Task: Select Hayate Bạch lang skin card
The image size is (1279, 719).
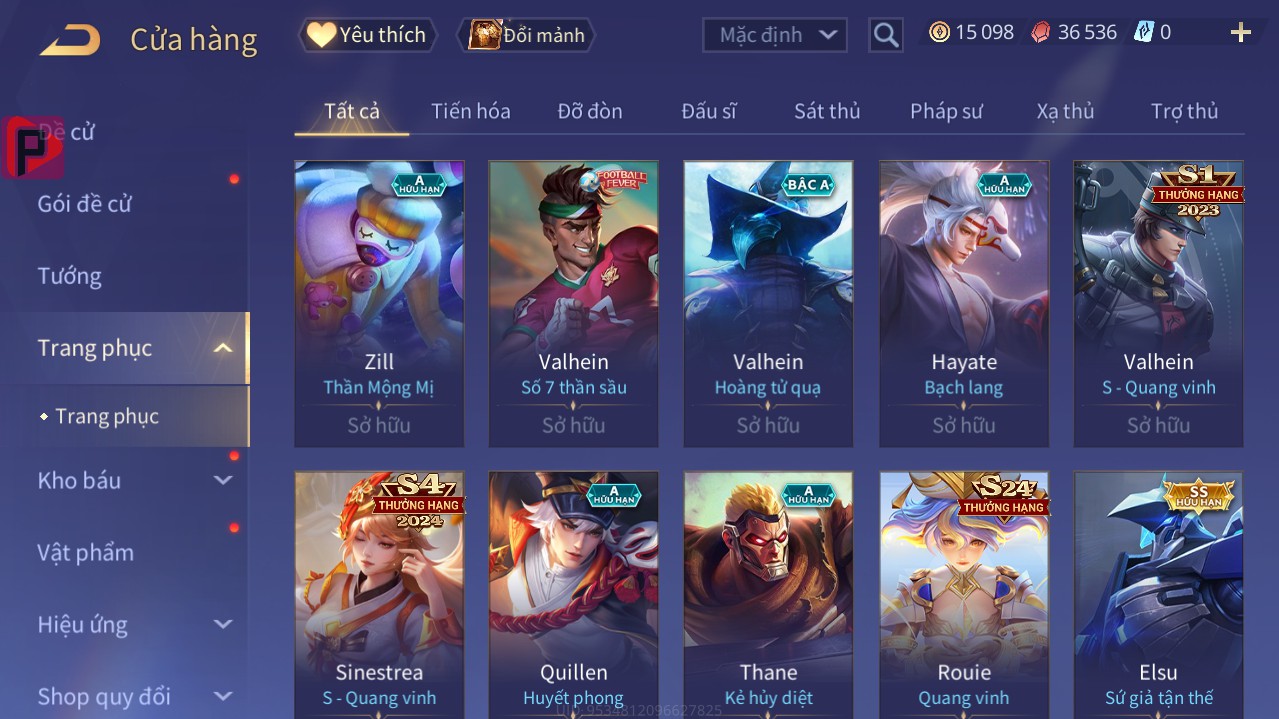Action: (x=964, y=304)
